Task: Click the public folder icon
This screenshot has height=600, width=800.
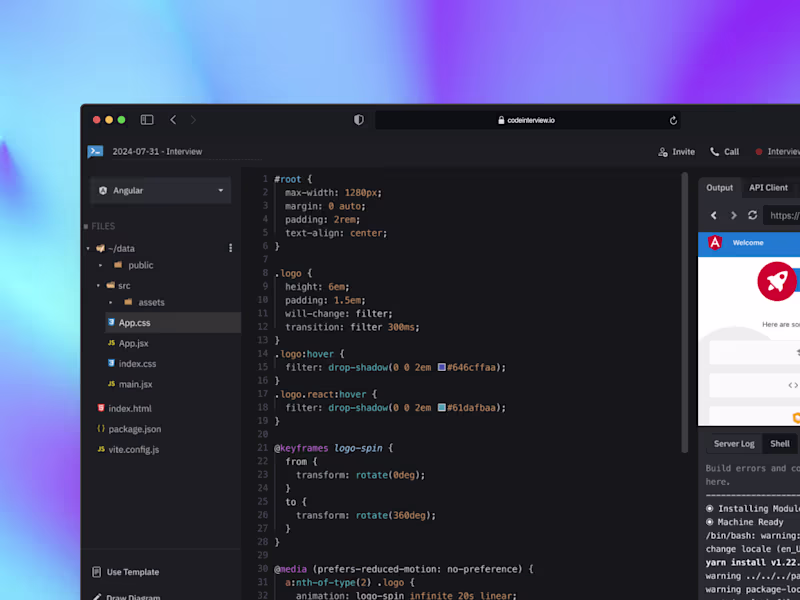Action: pyautogui.click(x=118, y=265)
